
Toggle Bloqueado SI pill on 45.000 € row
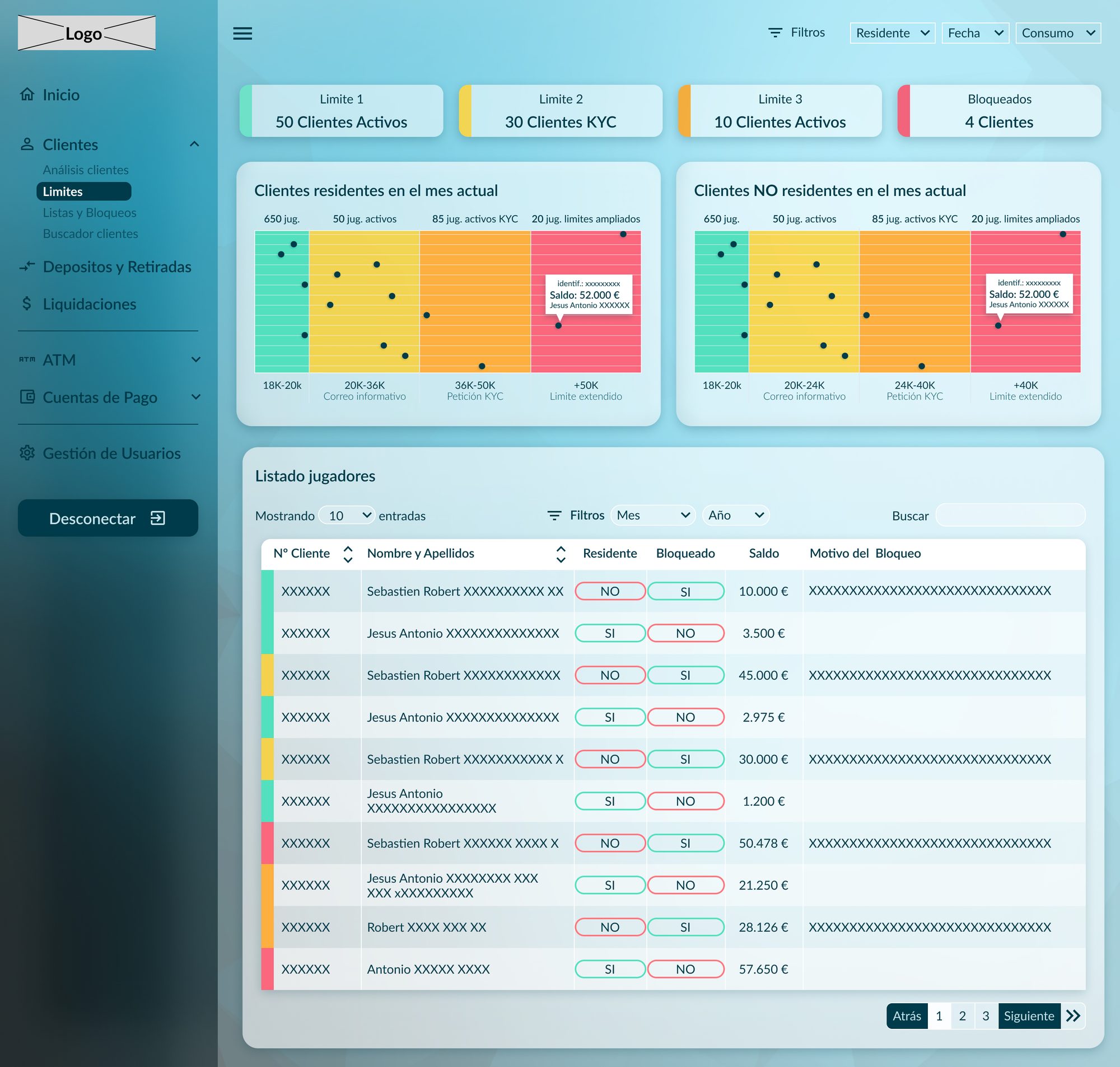click(x=685, y=675)
